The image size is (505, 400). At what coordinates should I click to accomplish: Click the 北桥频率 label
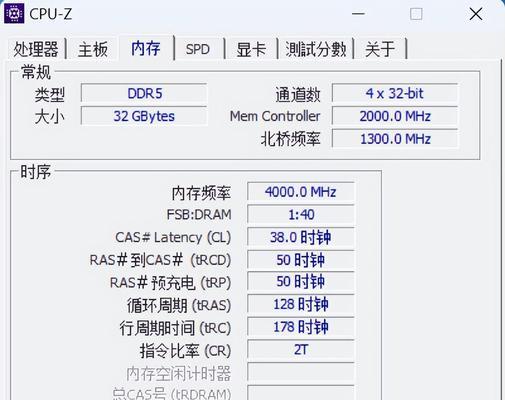point(290,139)
